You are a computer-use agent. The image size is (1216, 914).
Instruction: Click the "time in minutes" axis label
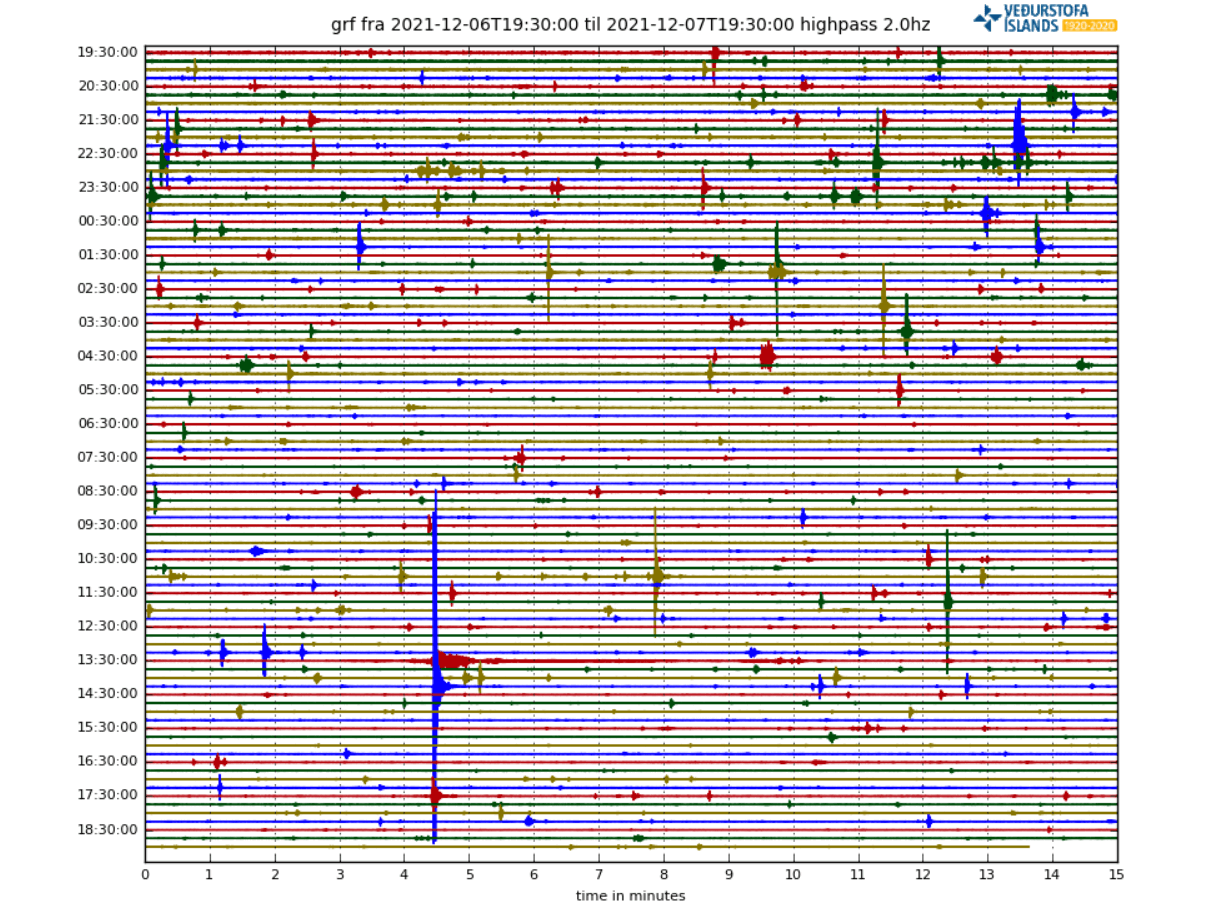coord(630,896)
